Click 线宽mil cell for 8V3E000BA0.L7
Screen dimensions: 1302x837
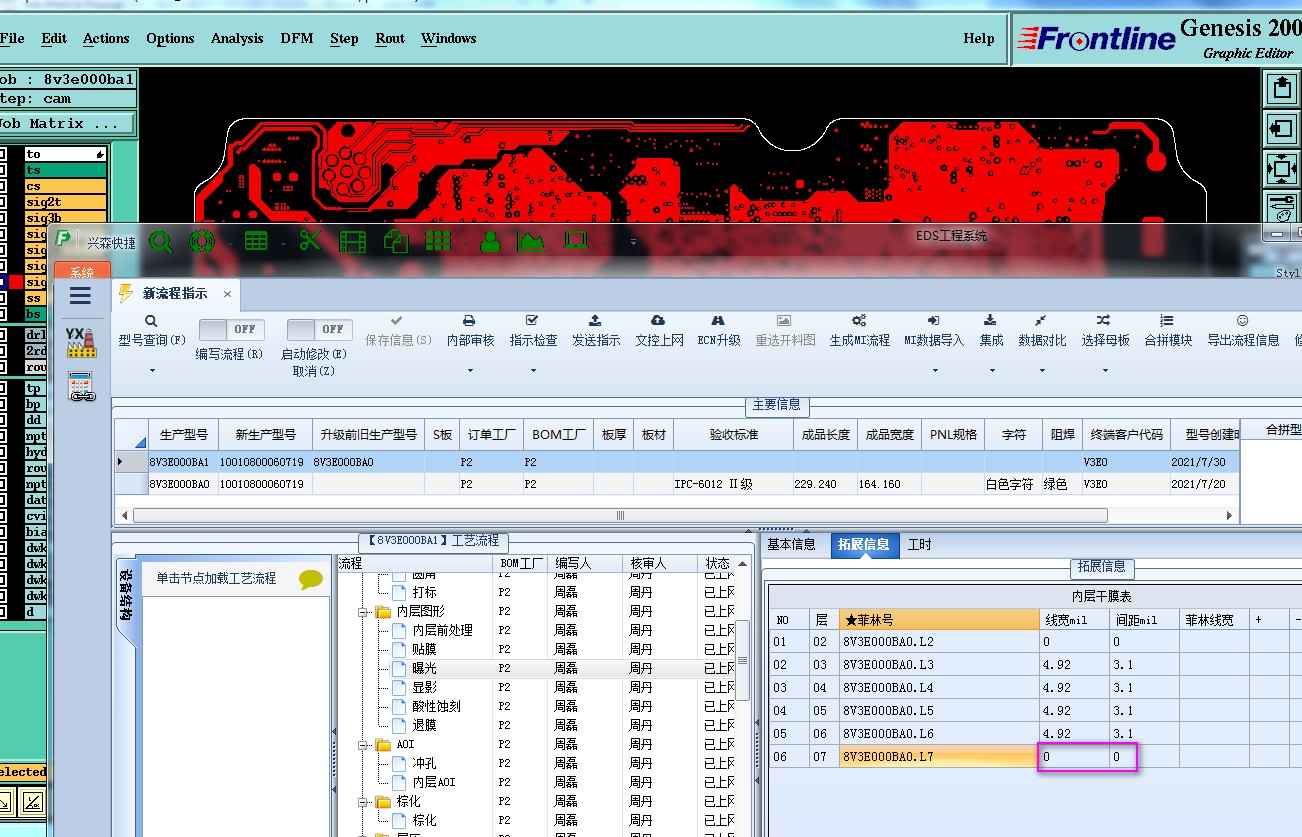click(1074, 757)
